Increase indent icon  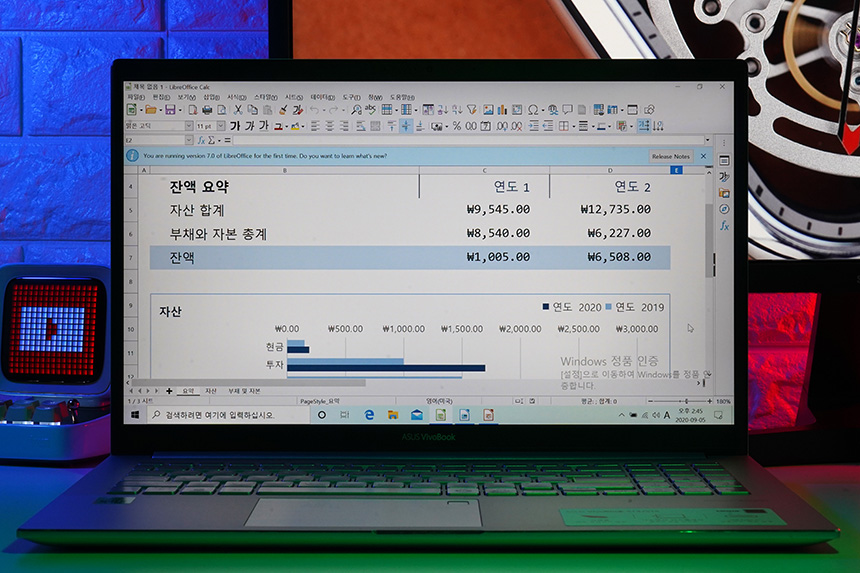(533, 126)
